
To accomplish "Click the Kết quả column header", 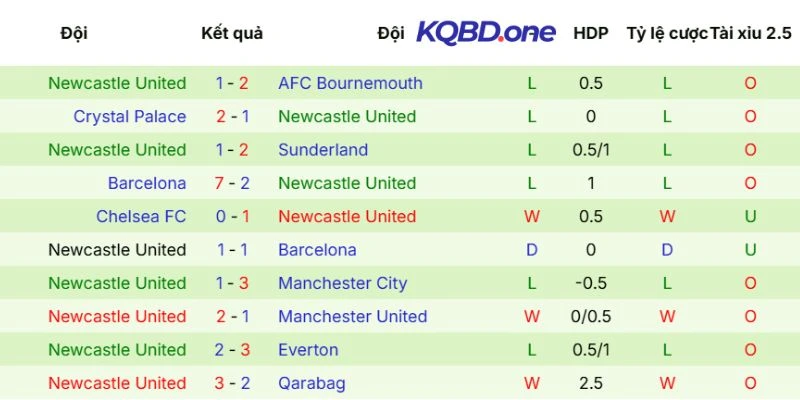I will pos(232,33).
